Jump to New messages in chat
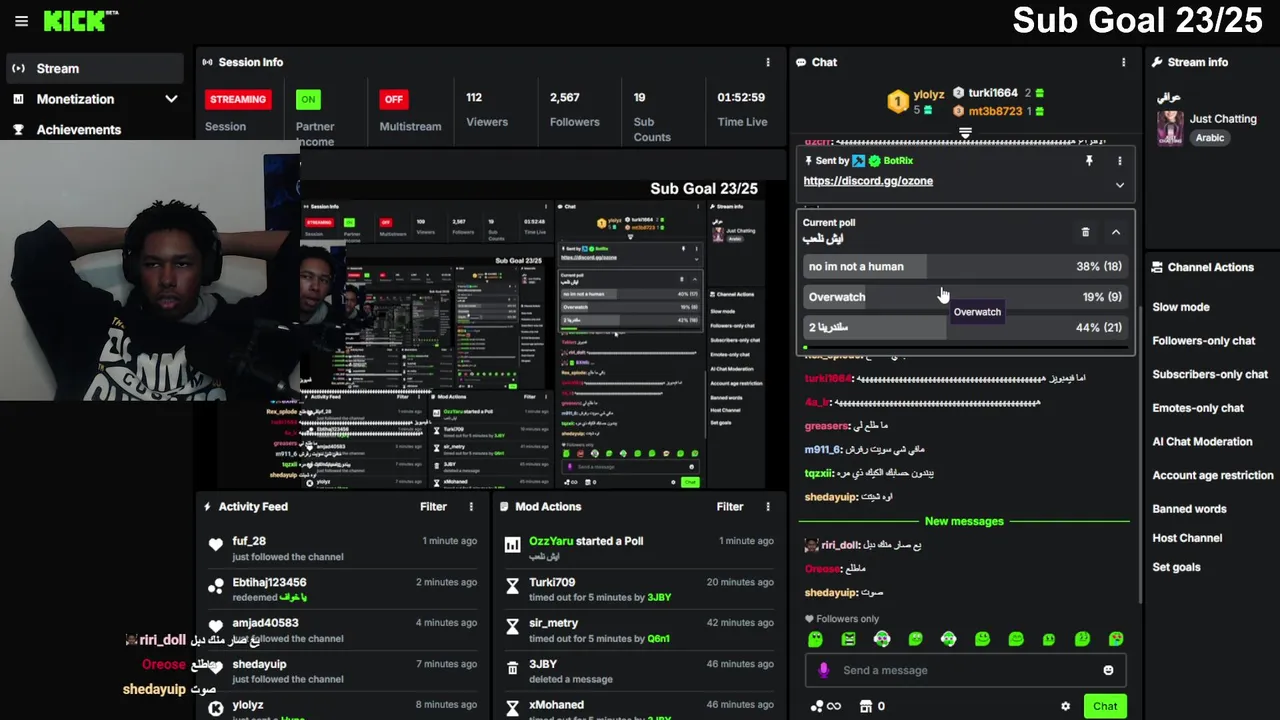Viewport: 1280px width, 720px height. point(964,521)
